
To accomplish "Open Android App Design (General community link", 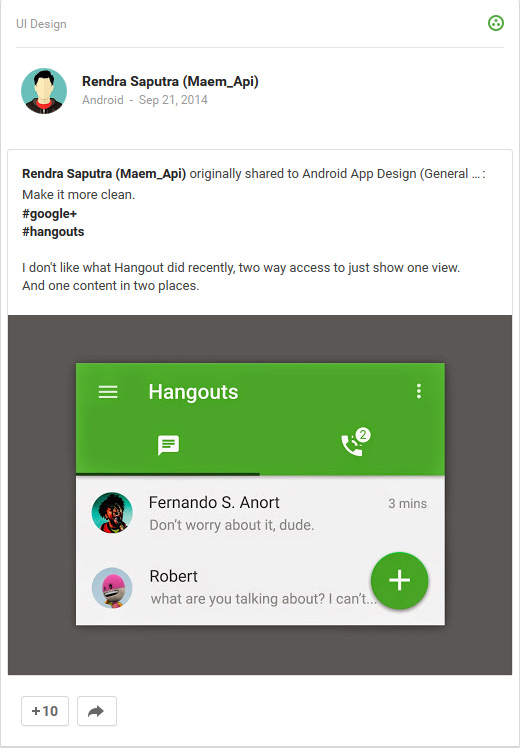I will click(391, 174).
